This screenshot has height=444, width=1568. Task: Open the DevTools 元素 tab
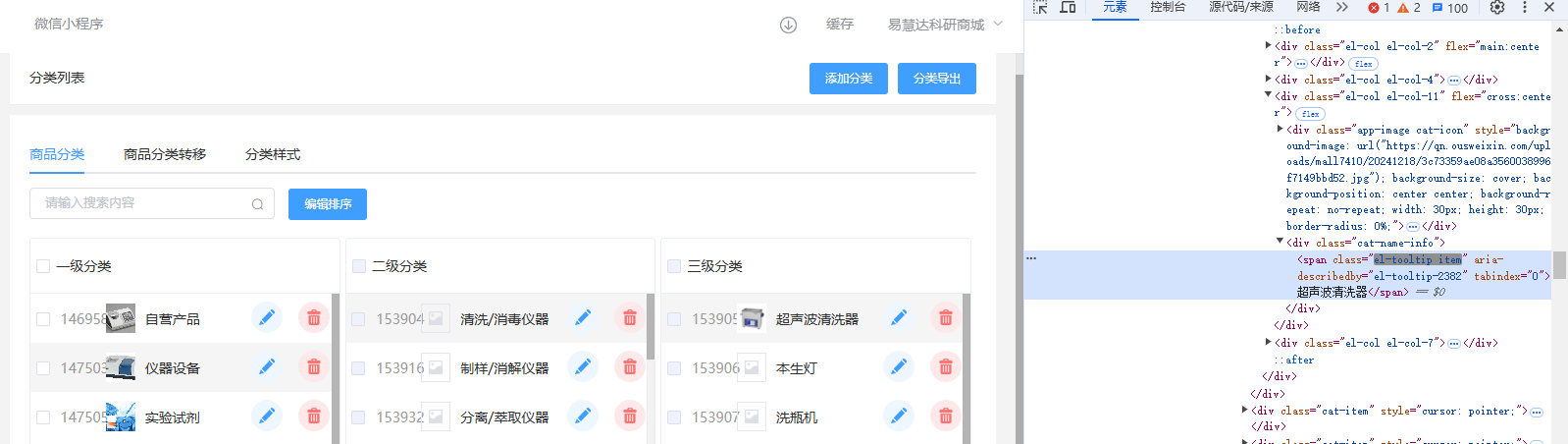[x=1115, y=7]
